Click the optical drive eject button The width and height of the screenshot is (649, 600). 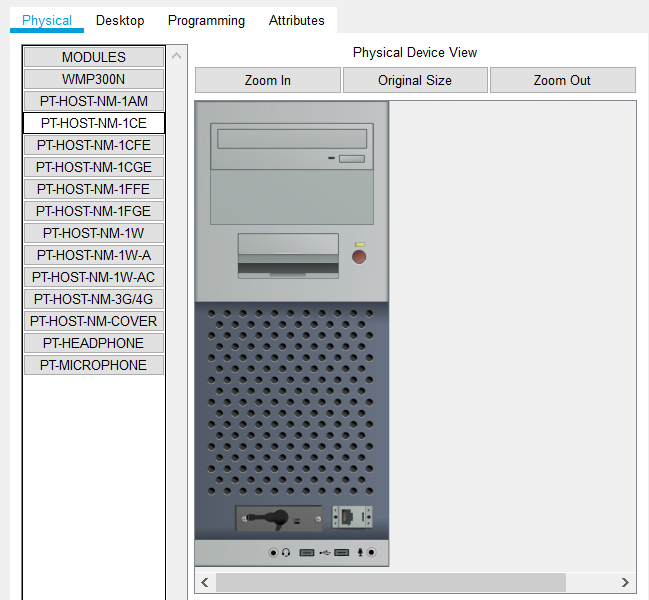tap(352, 159)
